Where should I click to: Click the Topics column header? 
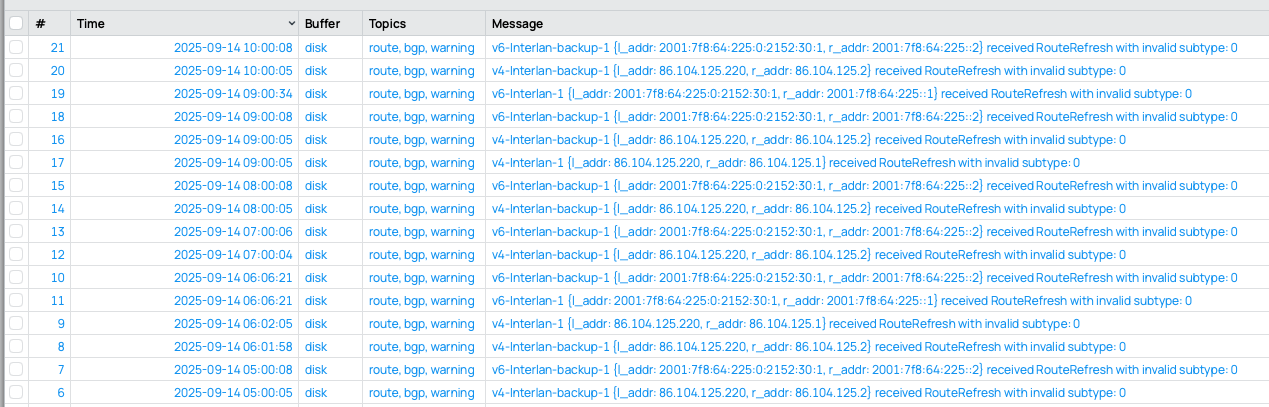click(387, 23)
